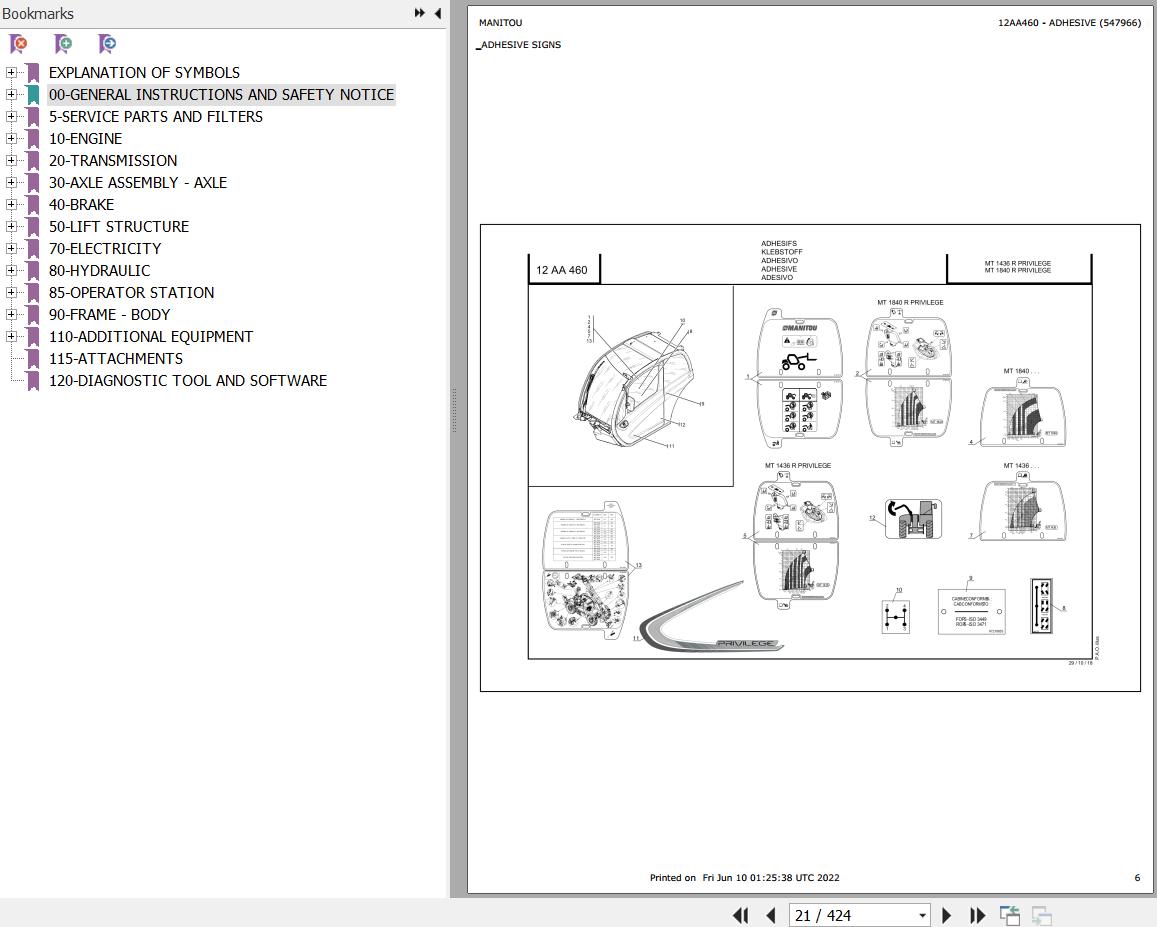Click the bookmark icon beside 85-OPERATOR STATION
Viewport: 1157px width, 927px height.
point(32,292)
